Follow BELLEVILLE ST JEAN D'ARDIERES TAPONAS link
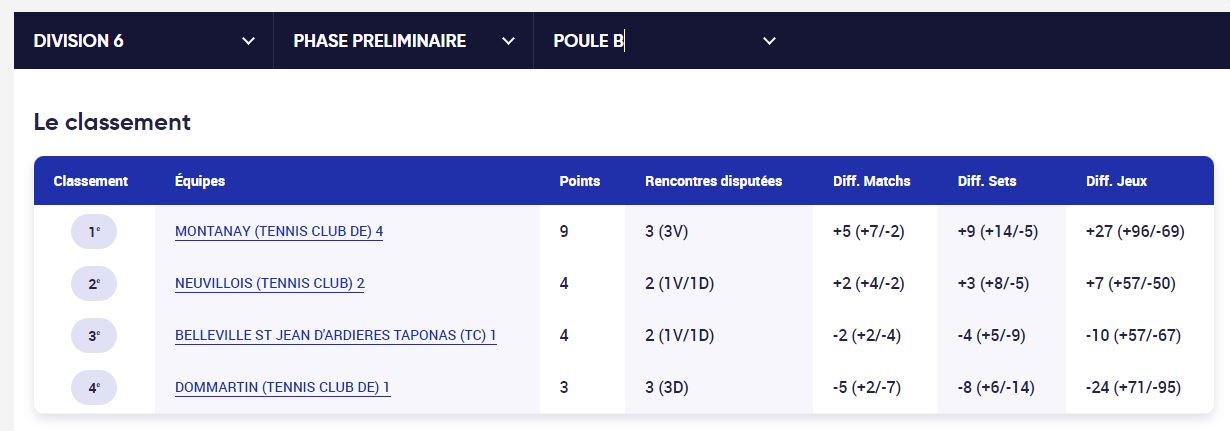This screenshot has width=1230, height=431. tap(336, 336)
